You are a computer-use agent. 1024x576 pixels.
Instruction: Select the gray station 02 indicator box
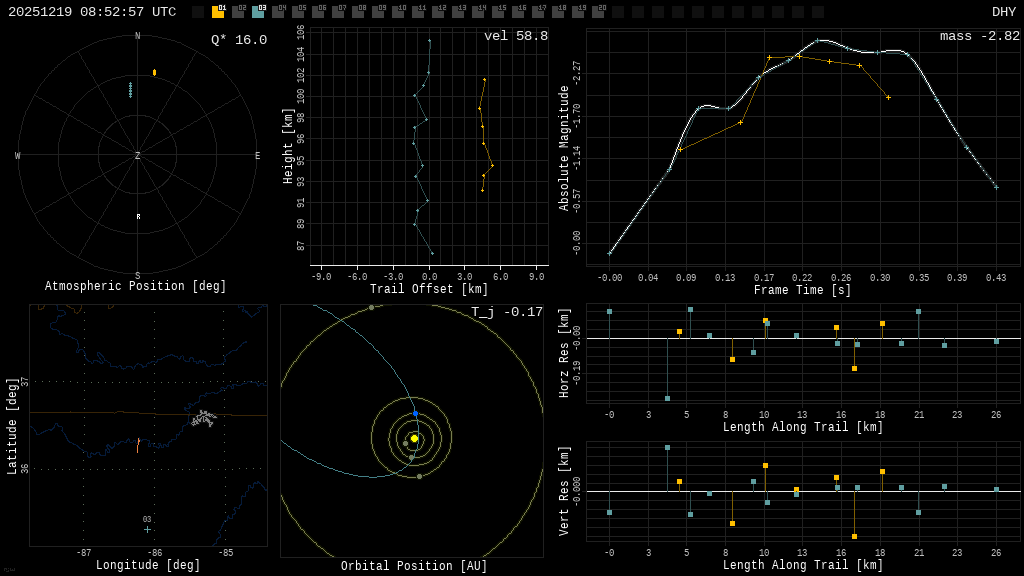click(238, 12)
